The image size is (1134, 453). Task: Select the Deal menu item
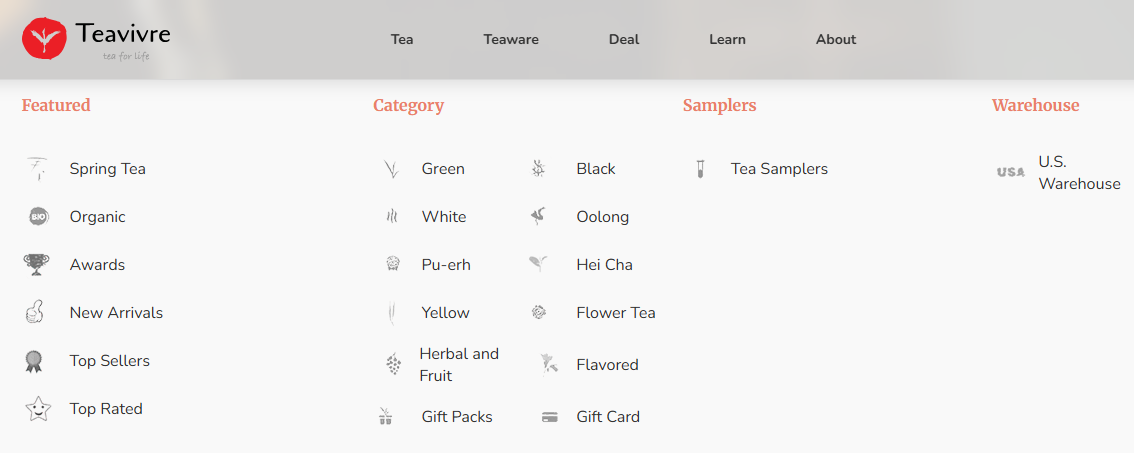(624, 40)
